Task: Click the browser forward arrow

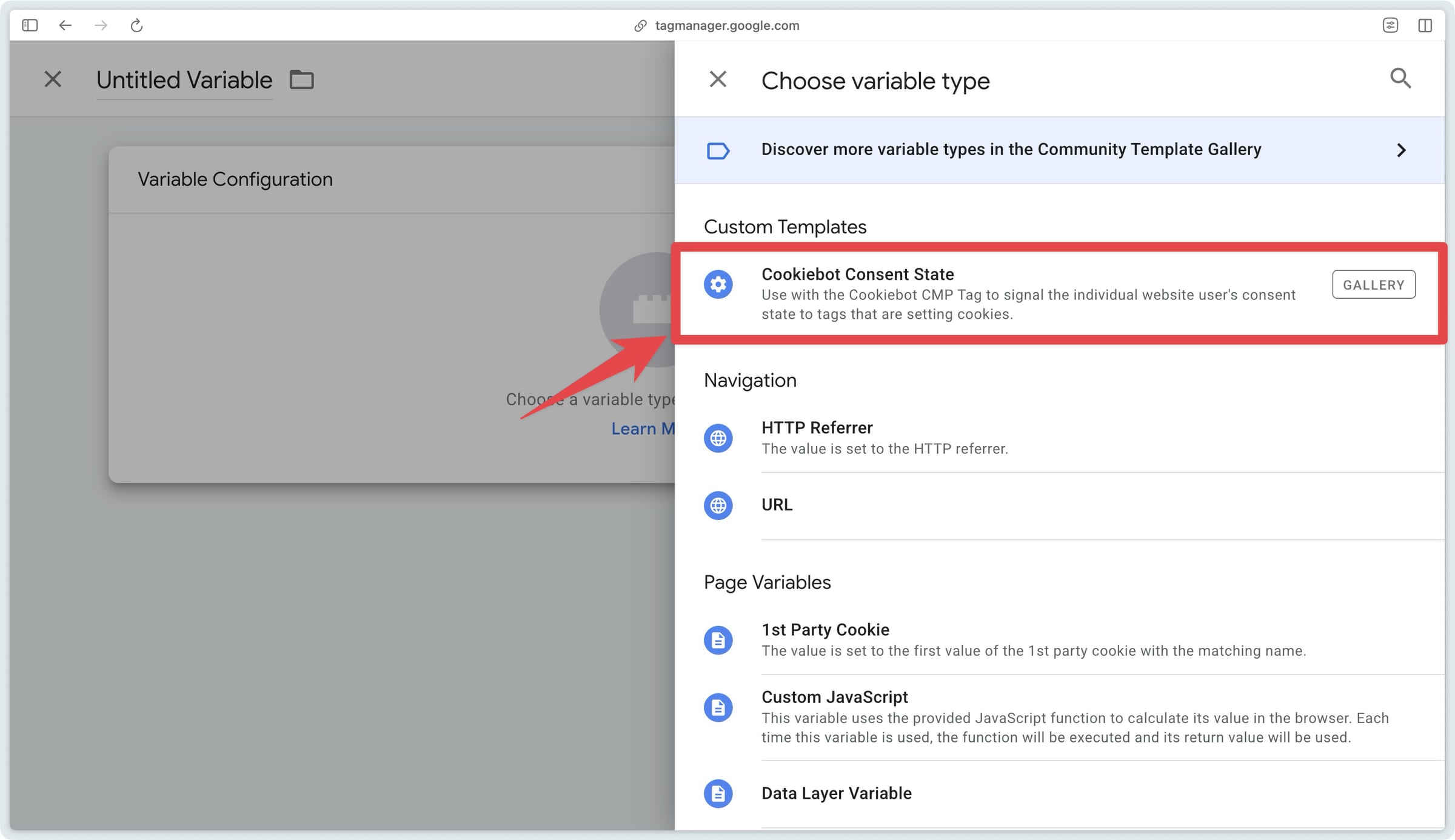Action: pyautogui.click(x=101, y=25)
